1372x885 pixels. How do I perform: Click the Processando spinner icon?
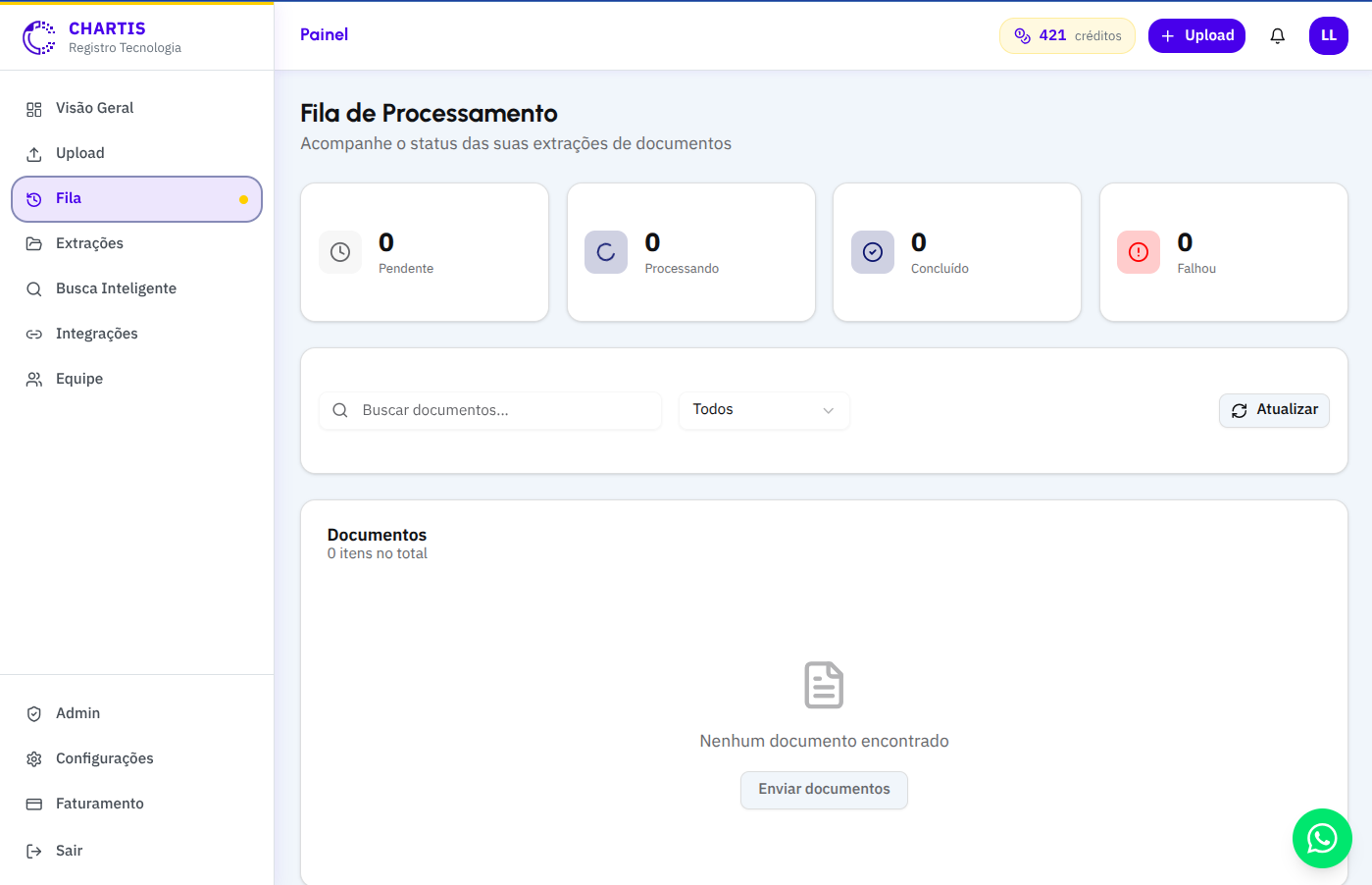(606, 252)
